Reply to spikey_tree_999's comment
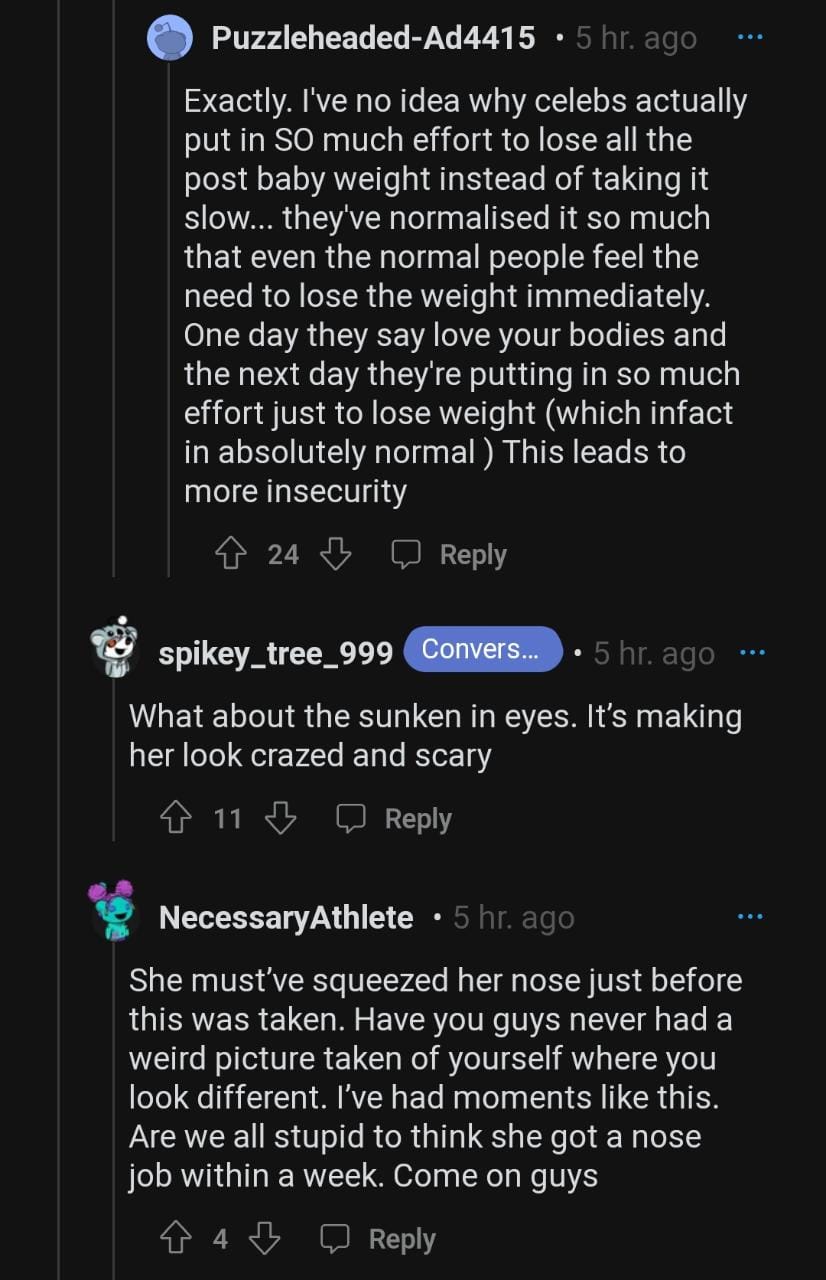 (394, 819)
